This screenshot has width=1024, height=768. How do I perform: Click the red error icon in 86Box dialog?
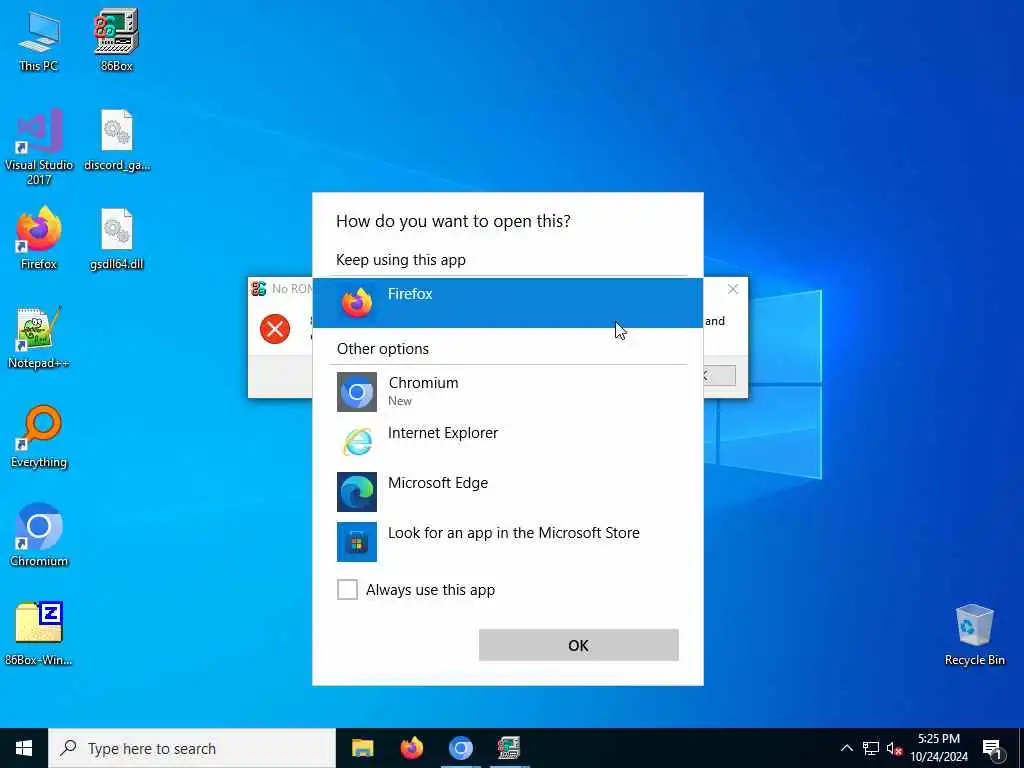pyautogui.click(x=275, y=328)
